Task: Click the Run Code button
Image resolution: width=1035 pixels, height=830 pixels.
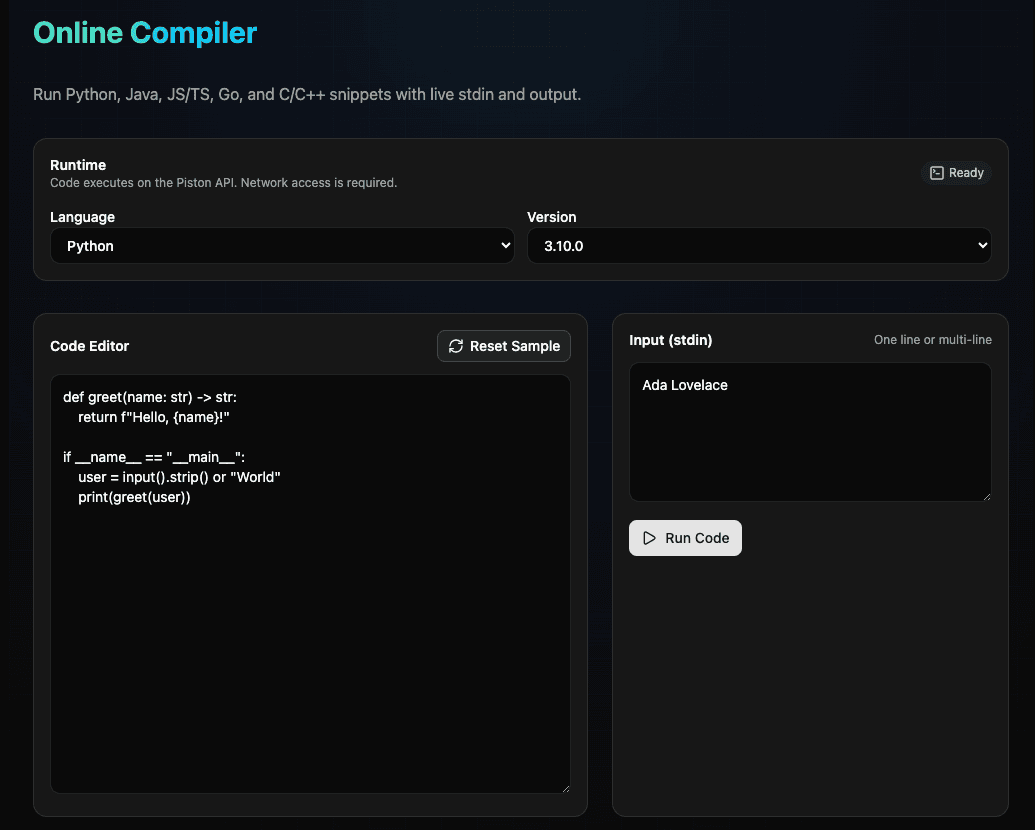Action: 685,537
